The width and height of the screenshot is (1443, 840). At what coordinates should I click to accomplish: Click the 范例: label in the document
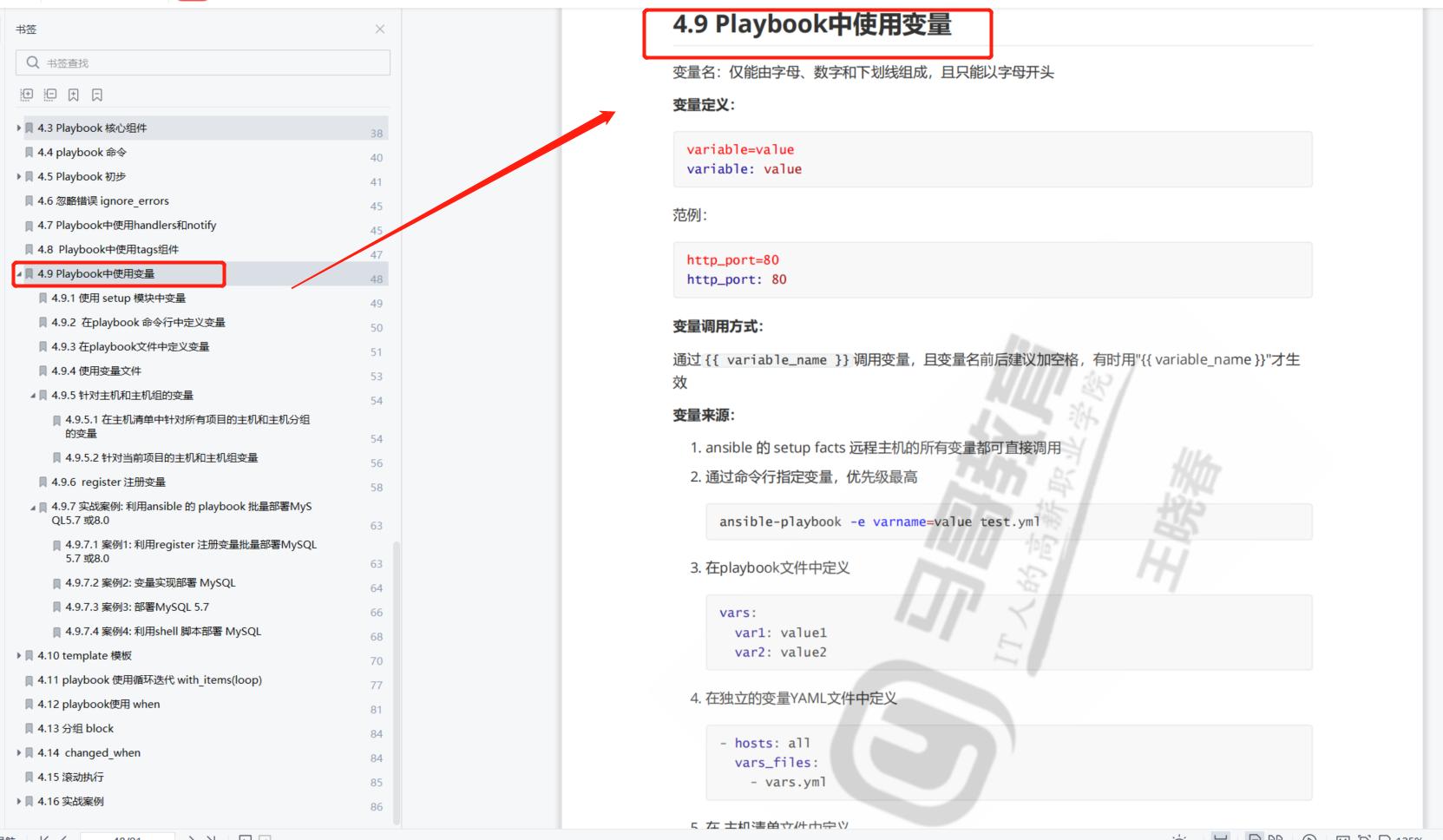click(690, 215)
